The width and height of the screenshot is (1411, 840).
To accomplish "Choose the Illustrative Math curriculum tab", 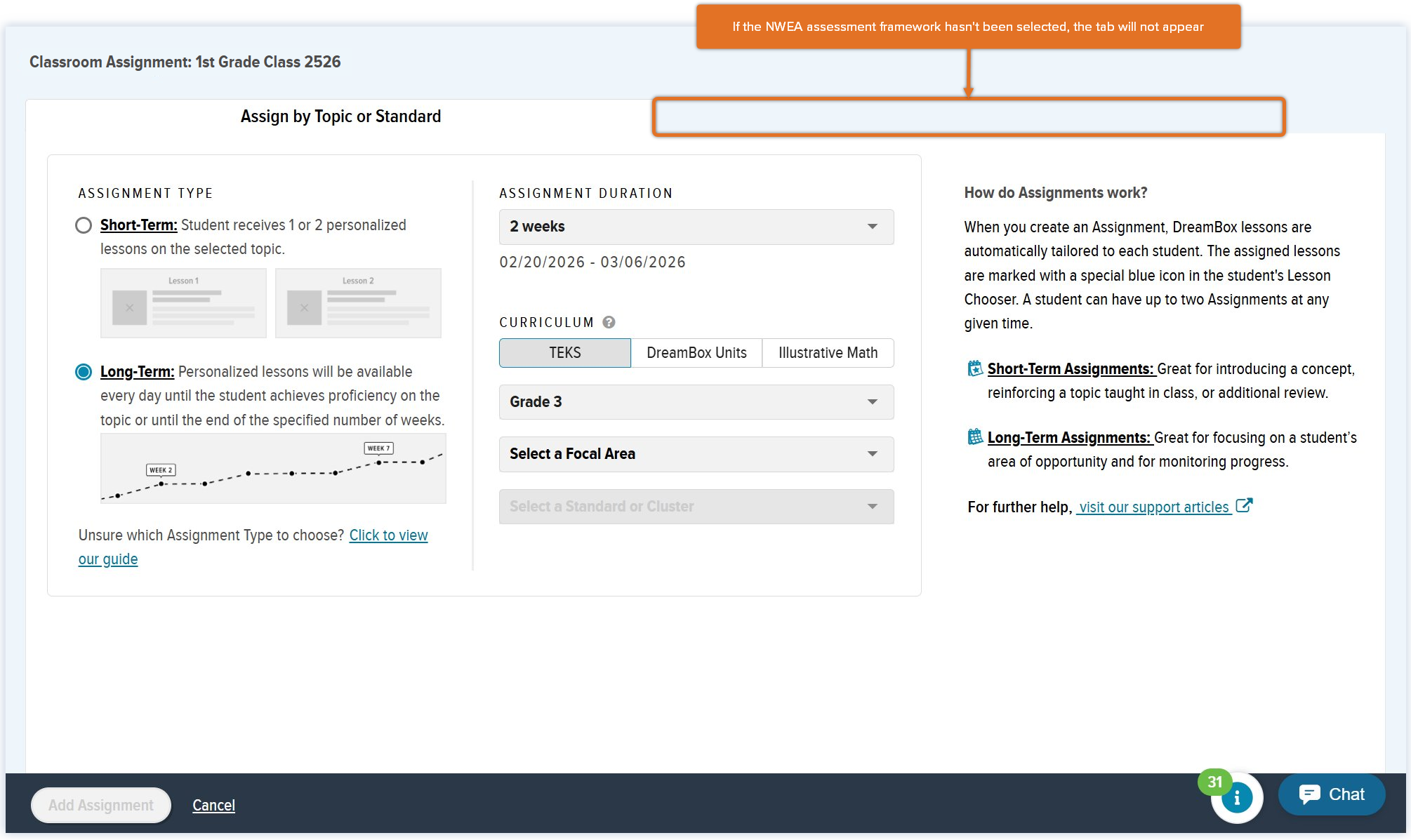I will coord(827,353).
